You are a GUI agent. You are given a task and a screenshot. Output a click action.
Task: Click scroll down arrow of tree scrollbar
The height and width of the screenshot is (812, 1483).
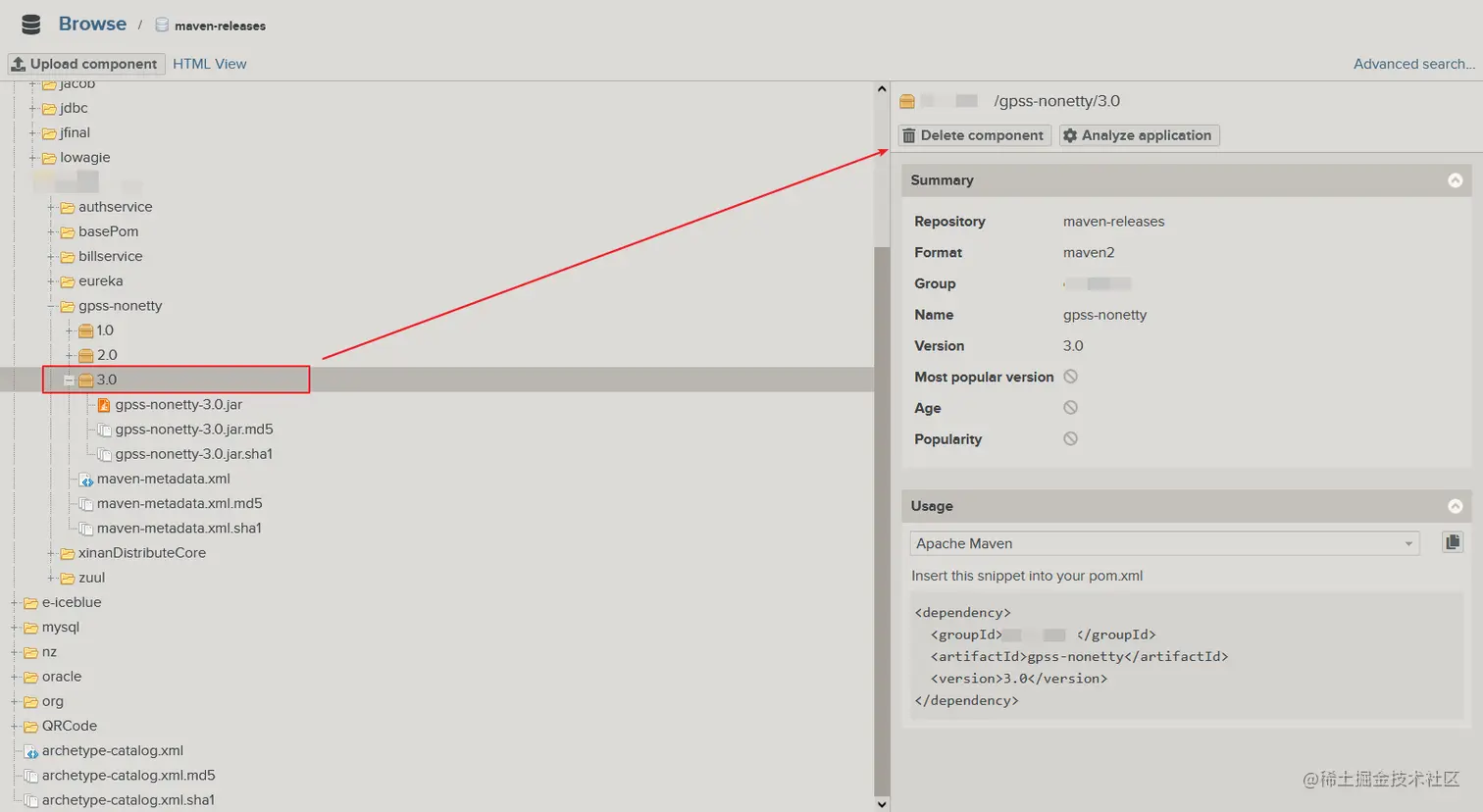tap(882, 804)
